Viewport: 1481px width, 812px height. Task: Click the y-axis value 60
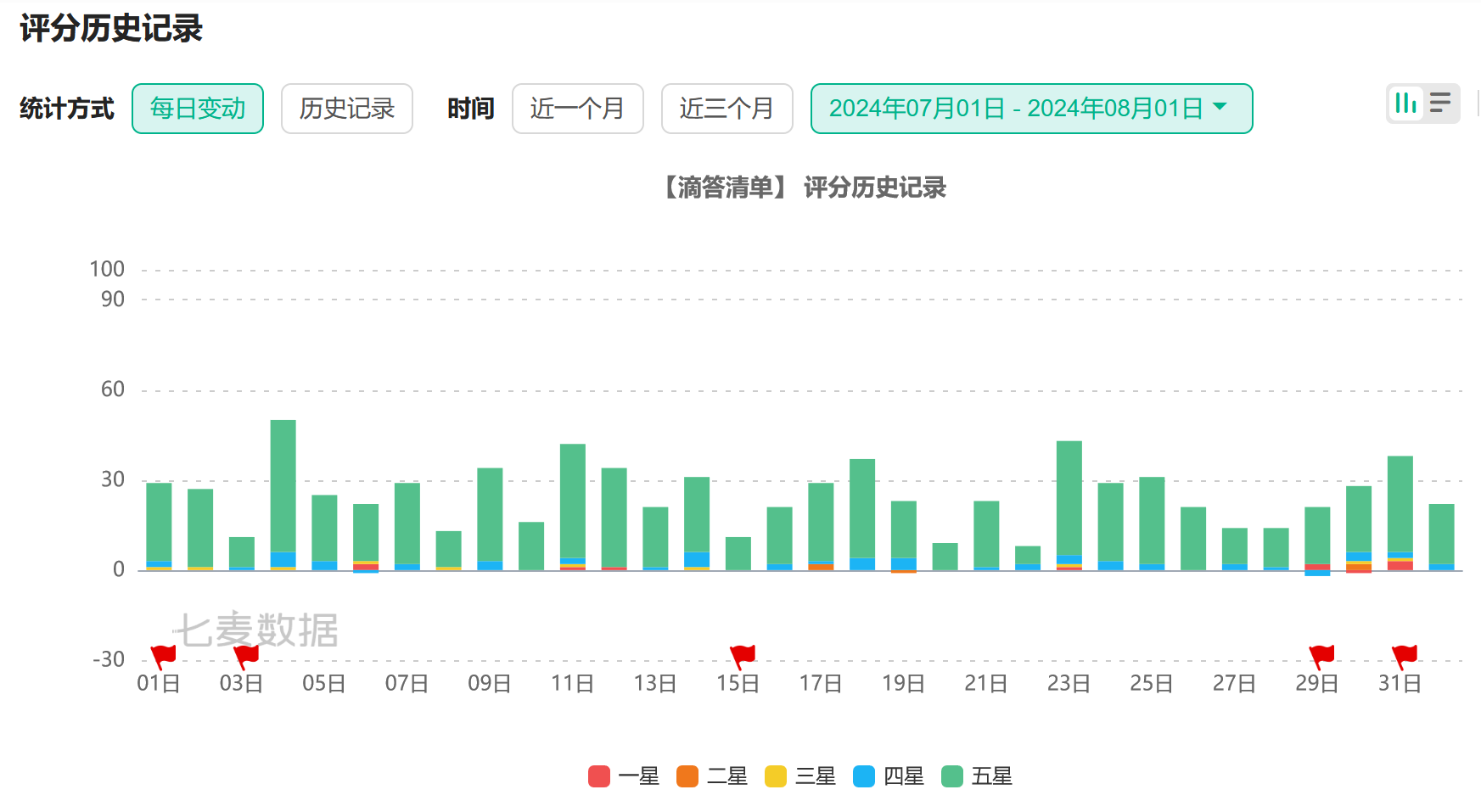point(113,389)
